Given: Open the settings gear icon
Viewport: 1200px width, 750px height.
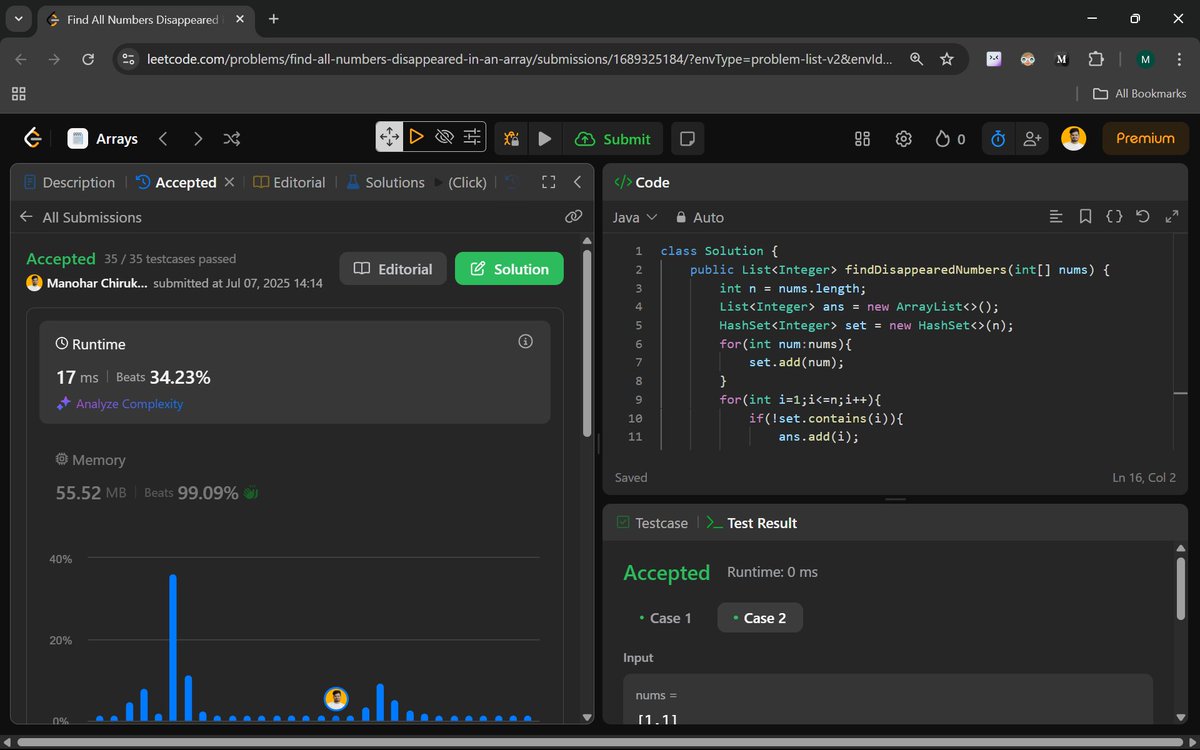Looking at the screenshot, I should [x=904, y=139].
